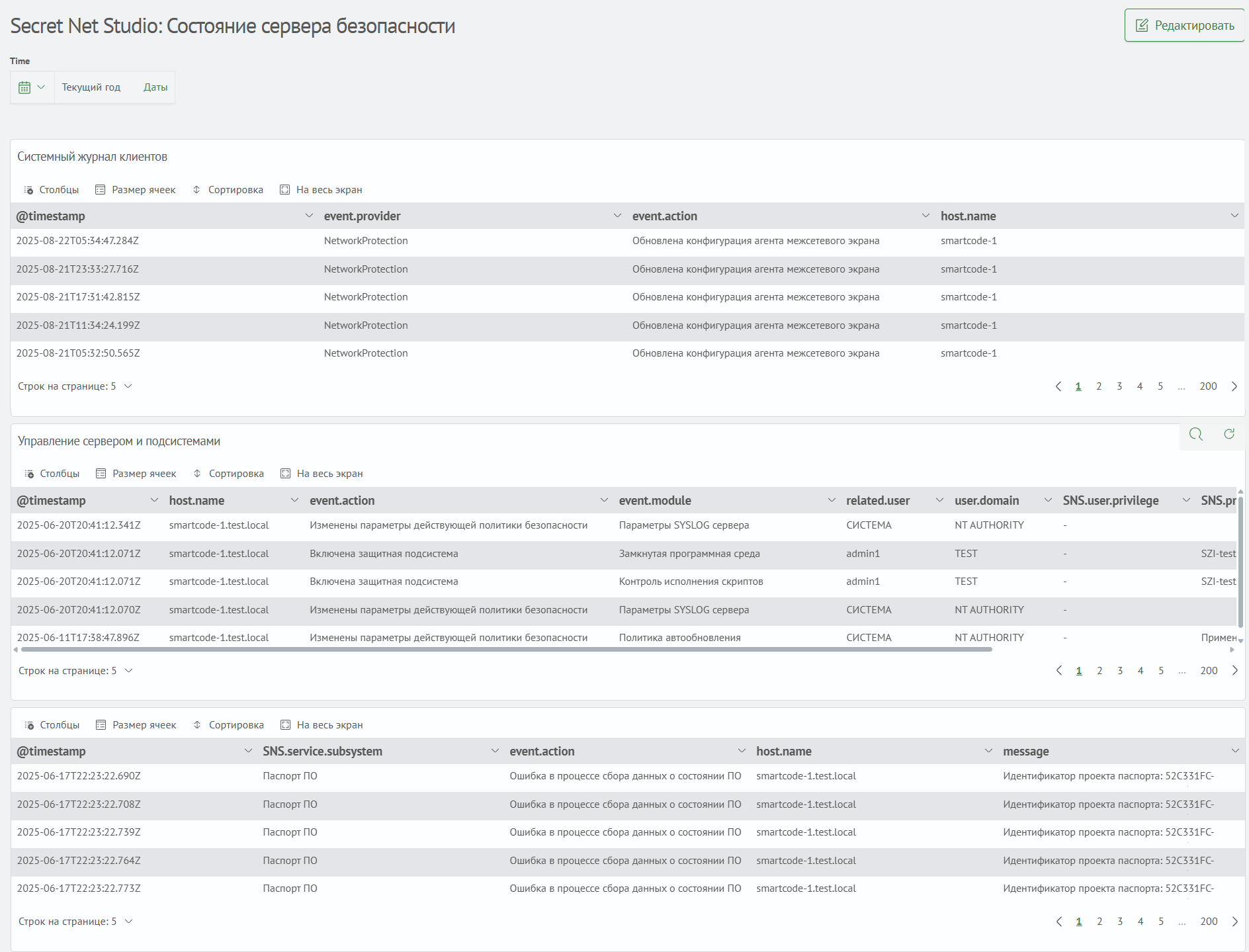Click horizontal scrollbar of second table

coord(506,650)
